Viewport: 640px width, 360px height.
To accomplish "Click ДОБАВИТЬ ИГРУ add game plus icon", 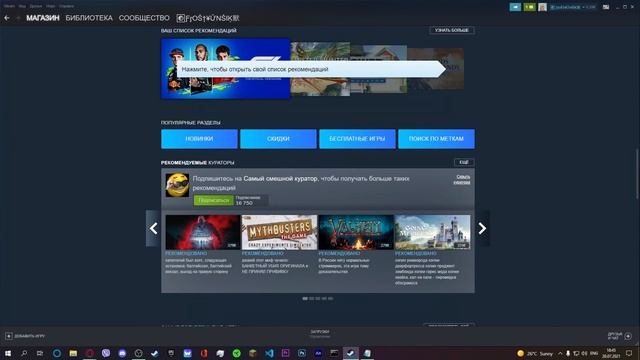I will tap(9, 336).
